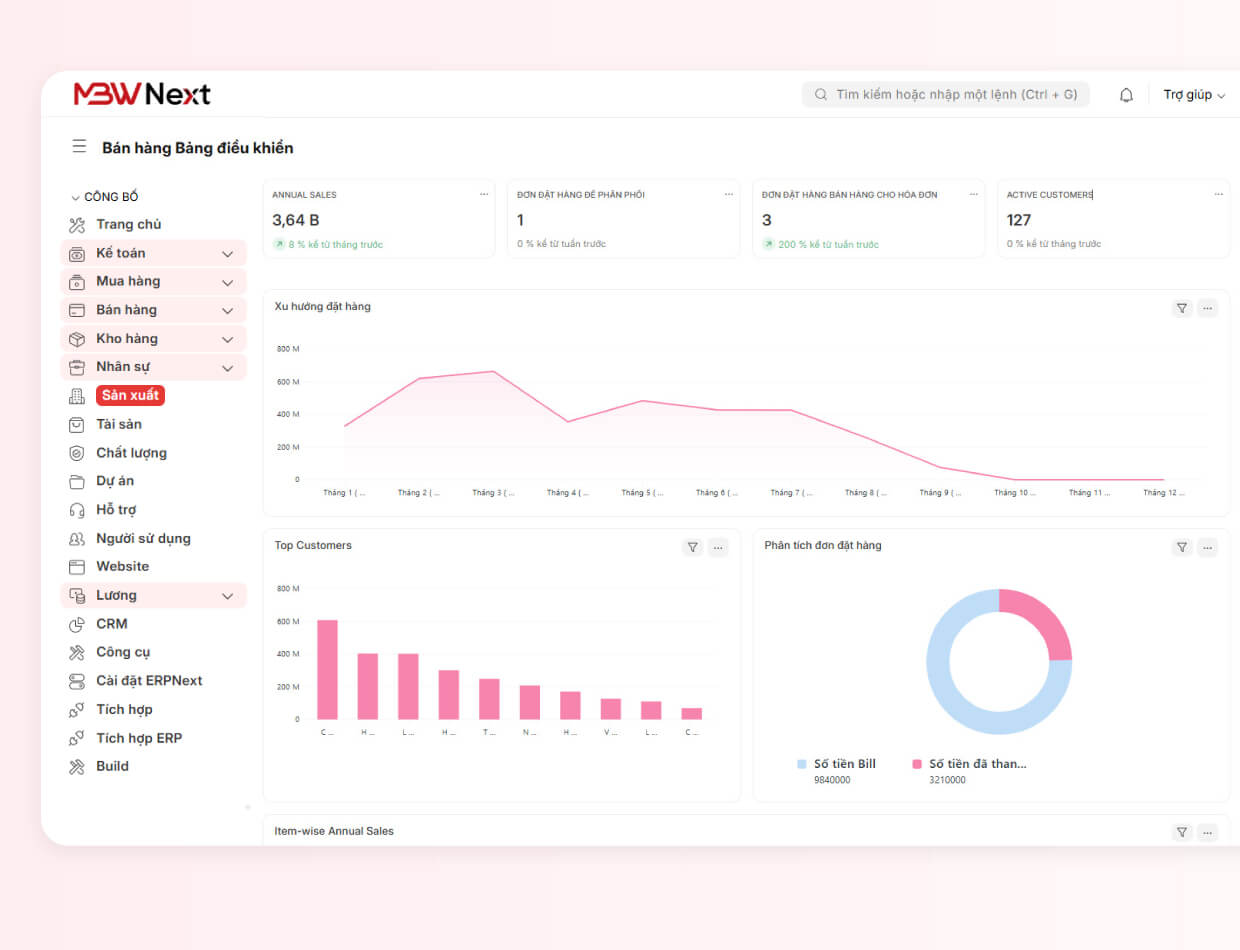Image resolution: width=1240 pixels, height=950 pixels.
Task: Toggle the hamburger sidebar menu icon
Action: [x=79, y=147]
